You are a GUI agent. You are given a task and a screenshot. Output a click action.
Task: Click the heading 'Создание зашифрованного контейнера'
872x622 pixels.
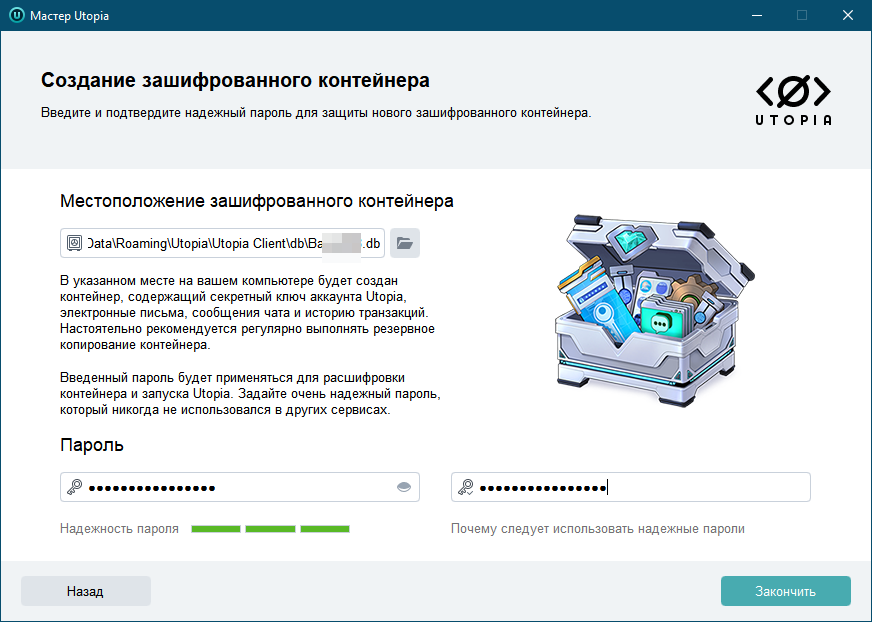pyautogui.click(x=235, y=80)
